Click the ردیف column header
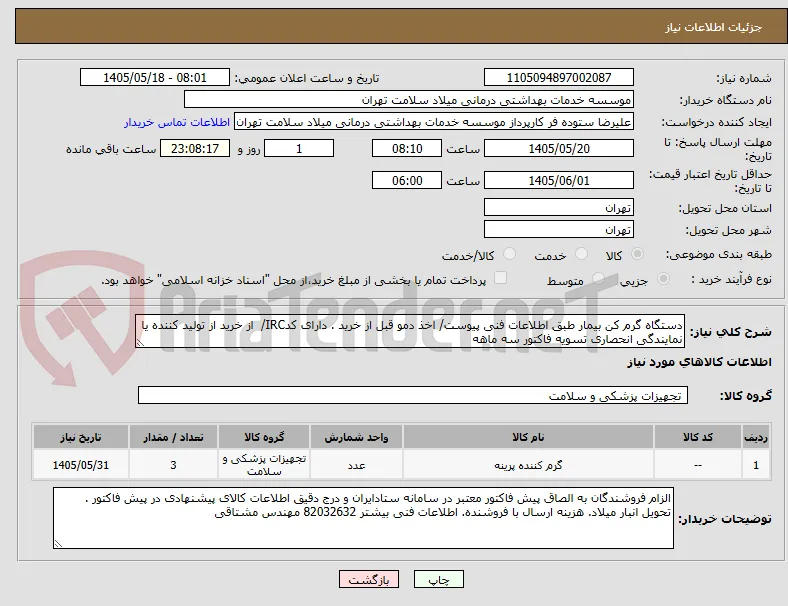The width and height of the screenshot is (788, 606). pos(755,437)
